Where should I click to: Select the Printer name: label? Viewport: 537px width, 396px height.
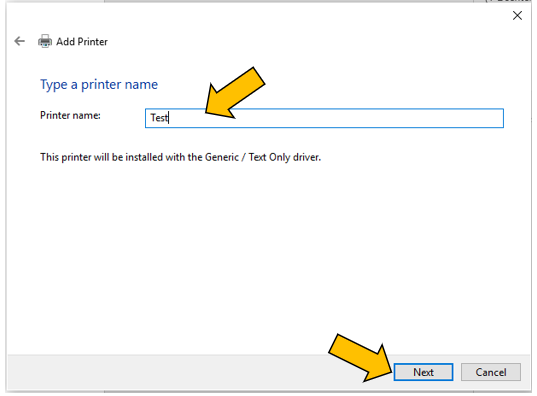[x=70, y=115]
